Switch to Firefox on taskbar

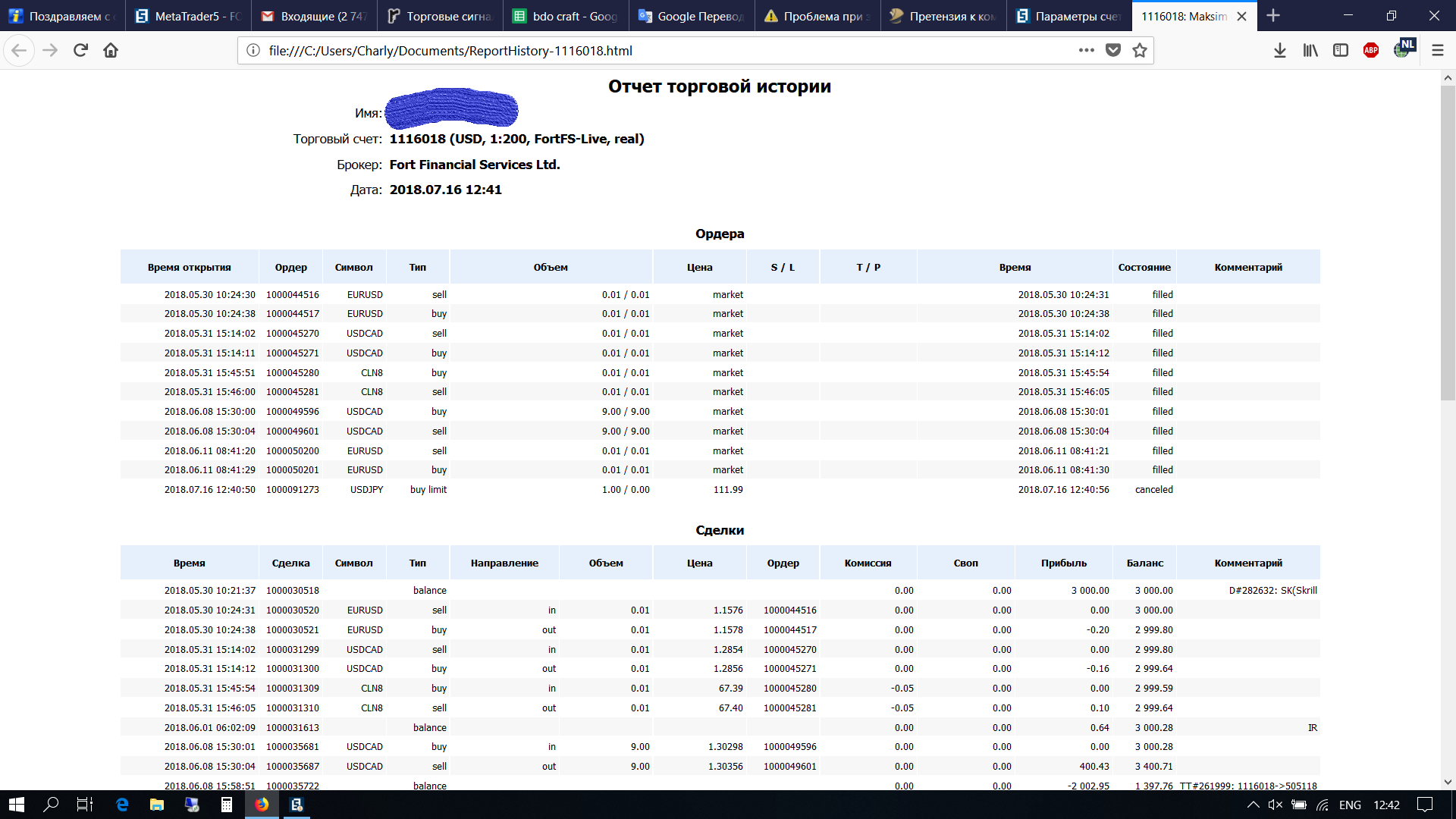coord(262,805)
